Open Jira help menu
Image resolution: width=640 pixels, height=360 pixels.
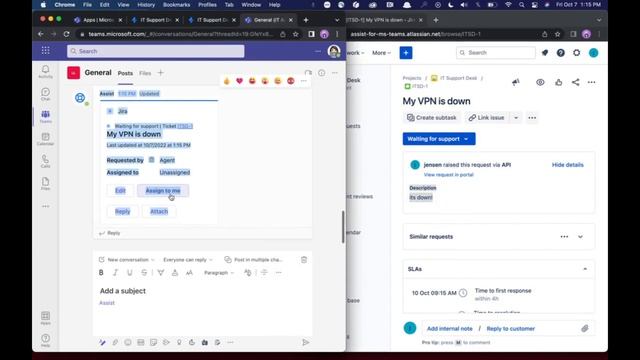pos(560,53)
